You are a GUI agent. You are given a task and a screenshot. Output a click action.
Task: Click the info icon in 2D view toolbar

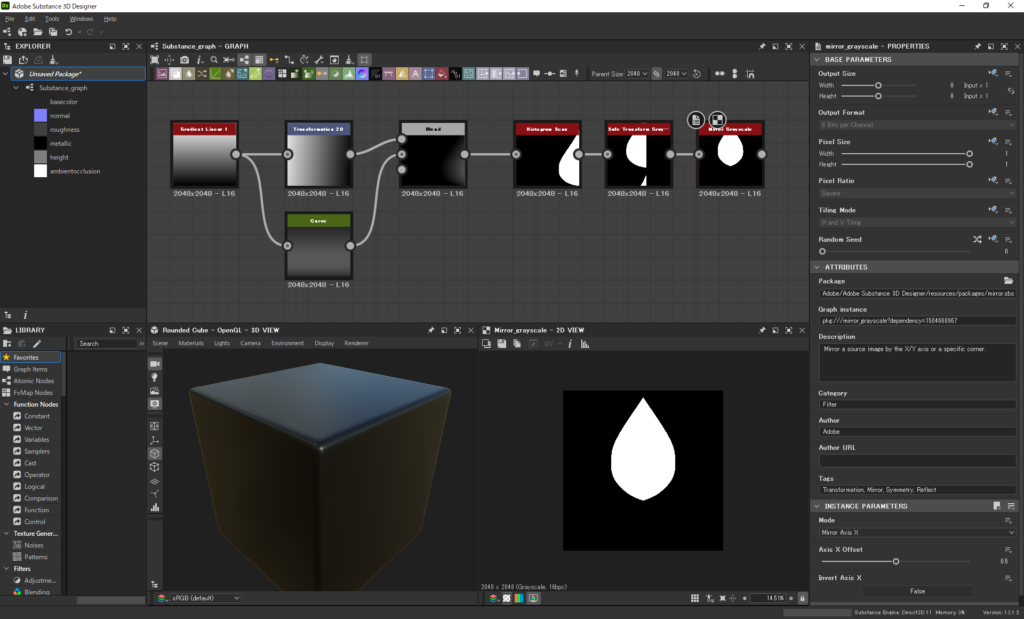(570, 343)
